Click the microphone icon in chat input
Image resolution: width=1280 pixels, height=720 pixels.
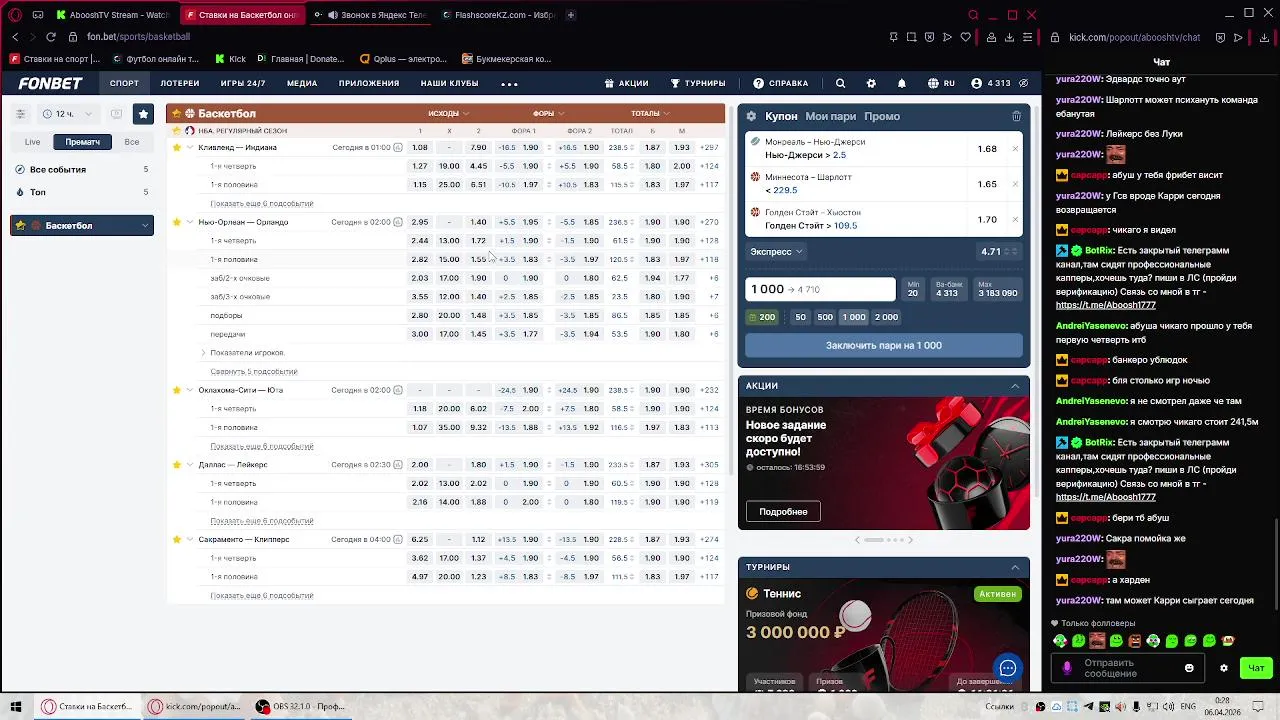(1067, 668)
